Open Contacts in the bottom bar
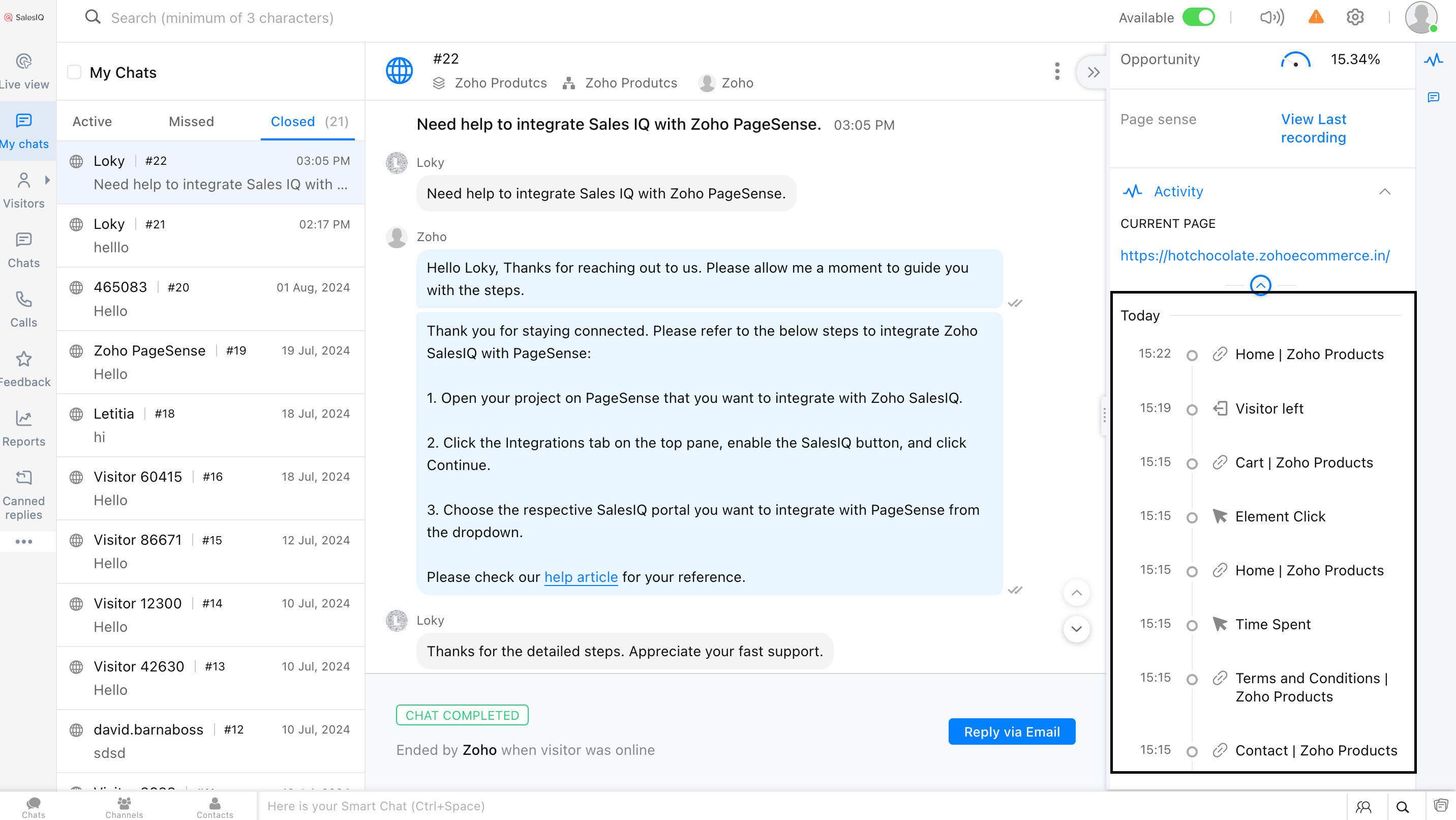The height and width of the screenshot is (820, 1456). click(215, 807)
